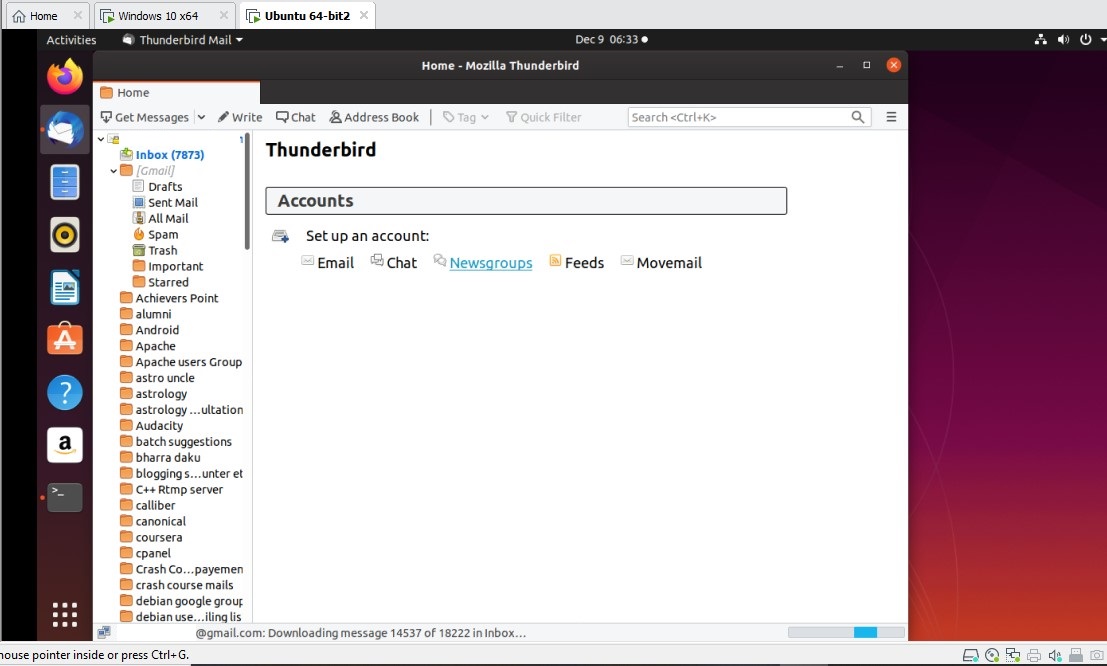Select the Audacity folder
Image resolution: width=1107 pixels, height=666 pixels.
tap(159, 426)
